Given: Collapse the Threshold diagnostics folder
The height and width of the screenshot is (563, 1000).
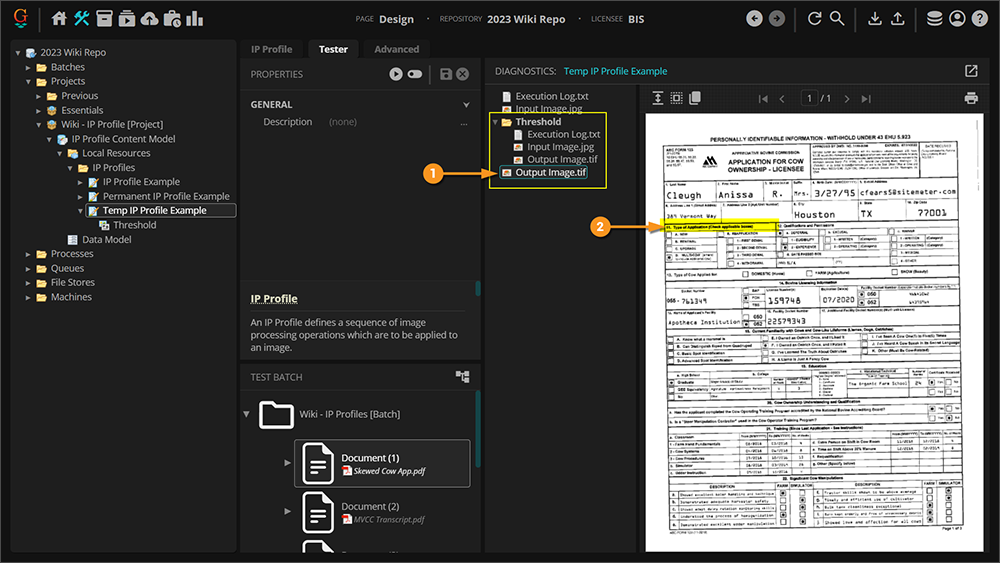Looking at the screenshot, I should [494, 122].
